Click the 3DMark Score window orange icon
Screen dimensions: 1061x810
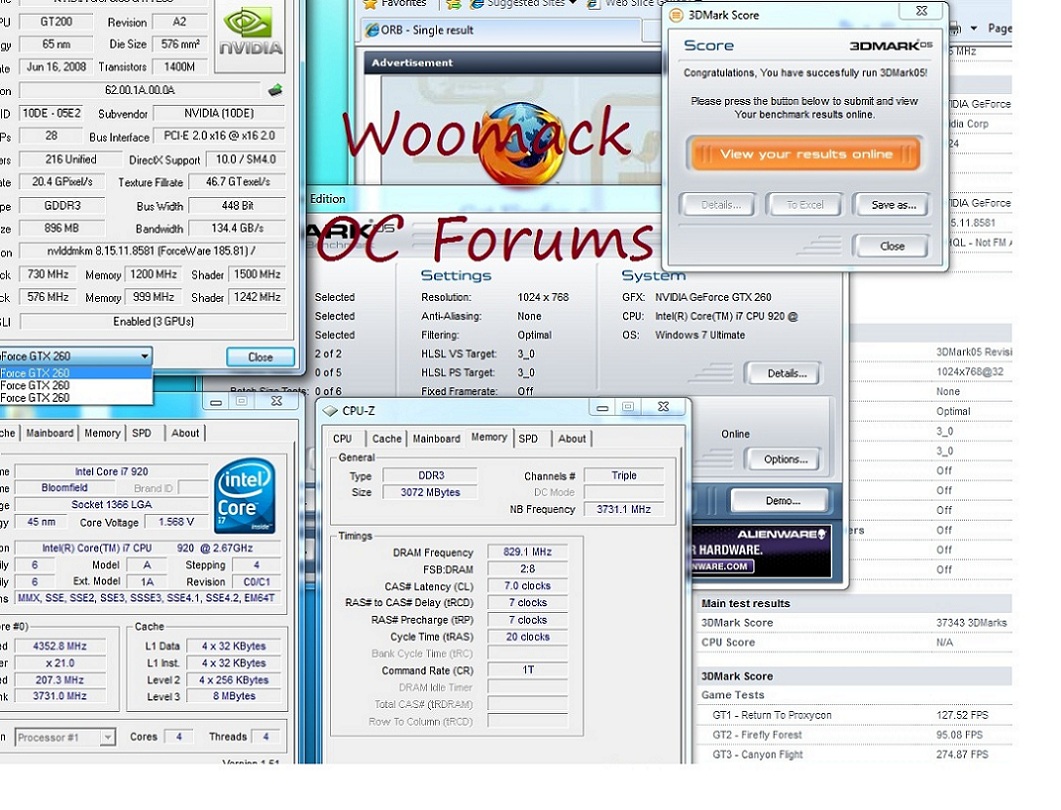[x=675, y=15]
